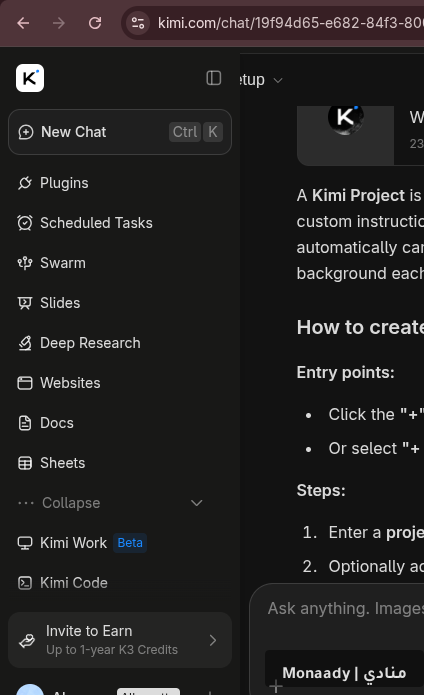Reload the page in browser

point(95,23)
